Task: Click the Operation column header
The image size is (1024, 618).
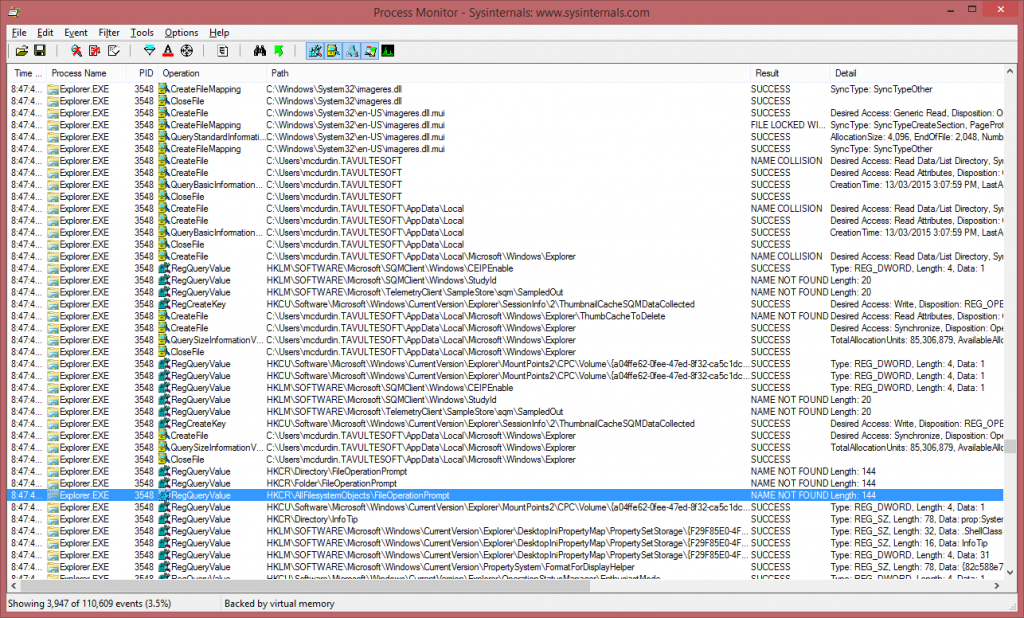Action: click(x=212, y=73)
